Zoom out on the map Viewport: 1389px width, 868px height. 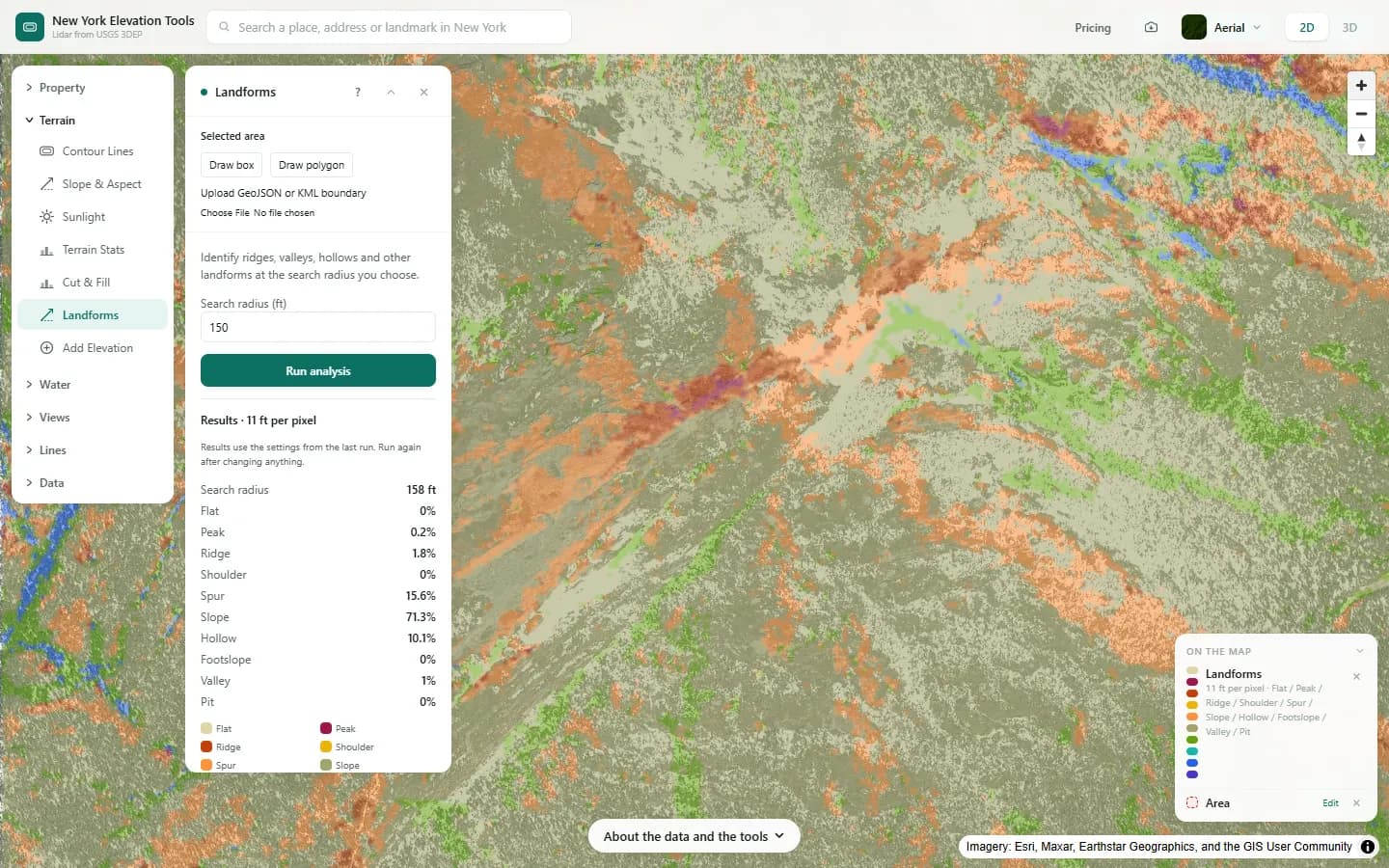[x=1361, y=114]
